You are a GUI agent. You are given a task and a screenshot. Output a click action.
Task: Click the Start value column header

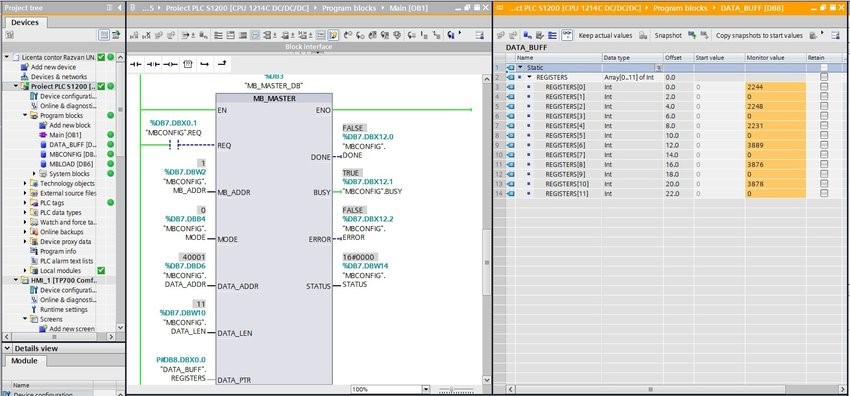719,57
